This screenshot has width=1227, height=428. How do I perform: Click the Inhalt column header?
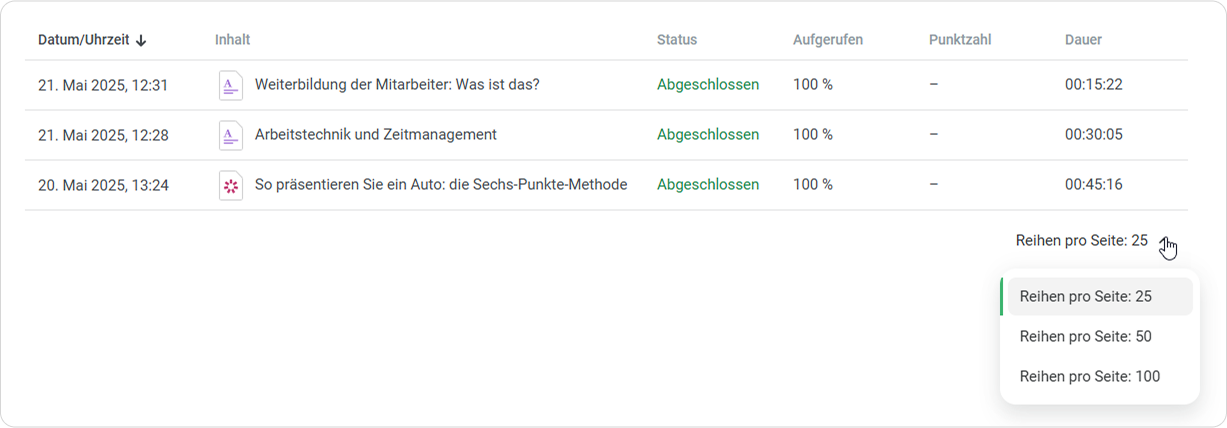(x=232, y=40)
